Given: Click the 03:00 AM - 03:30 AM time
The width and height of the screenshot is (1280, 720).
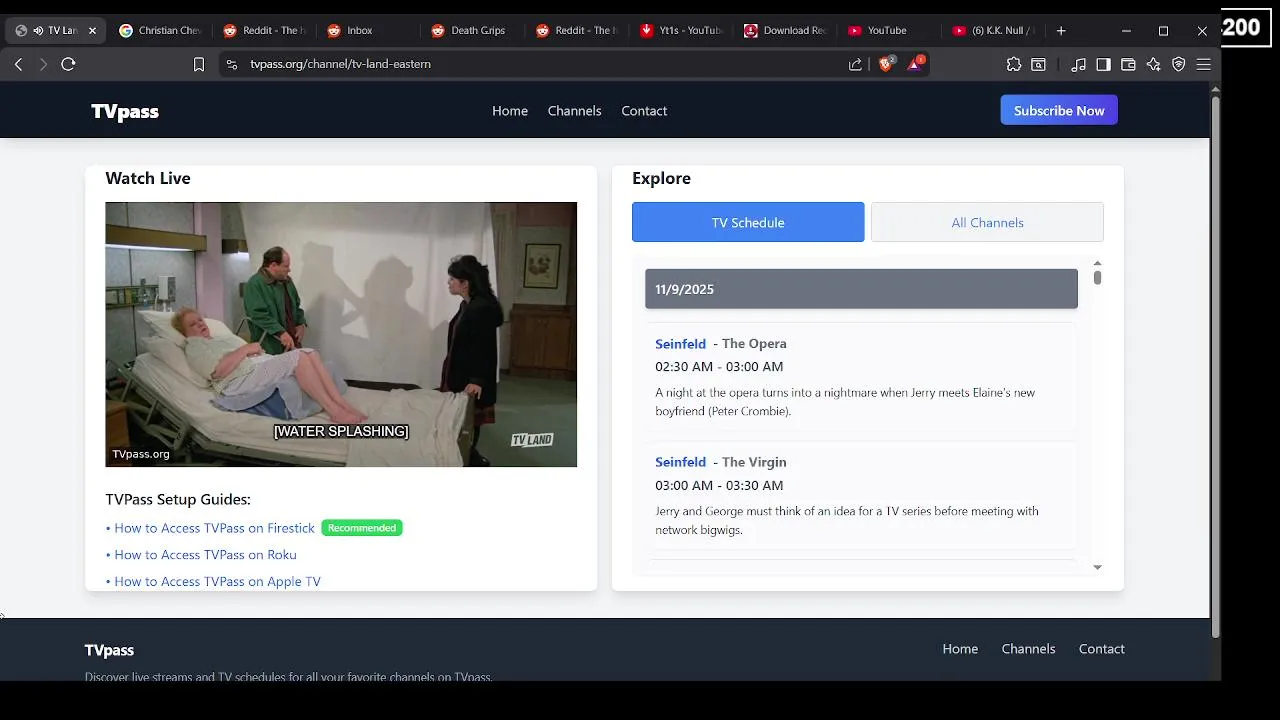Looking at the screenshot, I should tap(719, 485).
